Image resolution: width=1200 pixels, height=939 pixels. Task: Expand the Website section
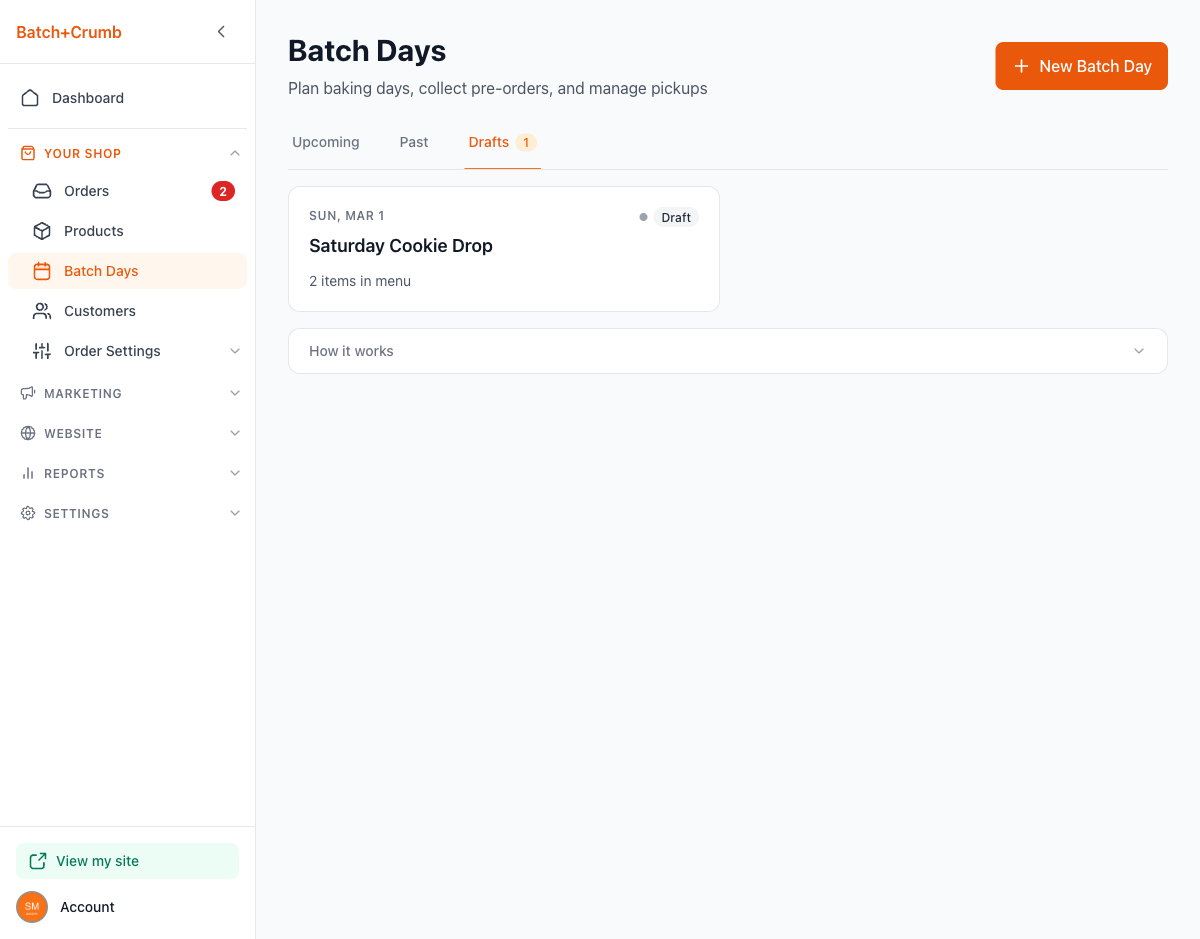point(235,433)
